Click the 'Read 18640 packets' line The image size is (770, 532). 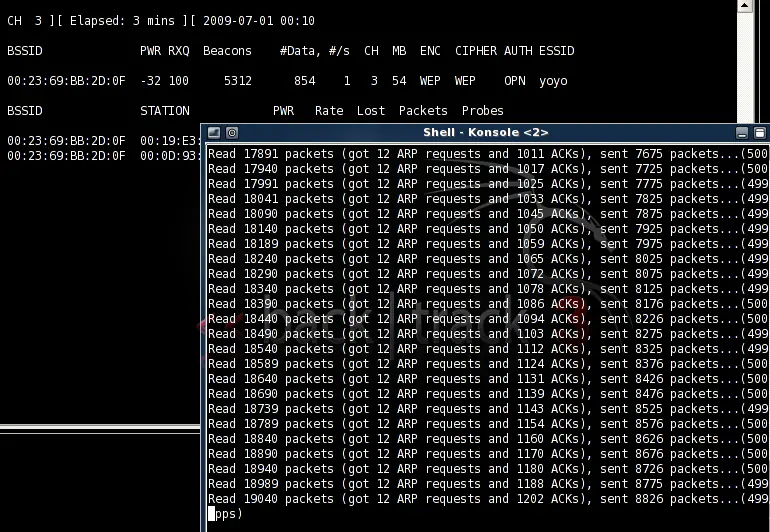[488, 379]
